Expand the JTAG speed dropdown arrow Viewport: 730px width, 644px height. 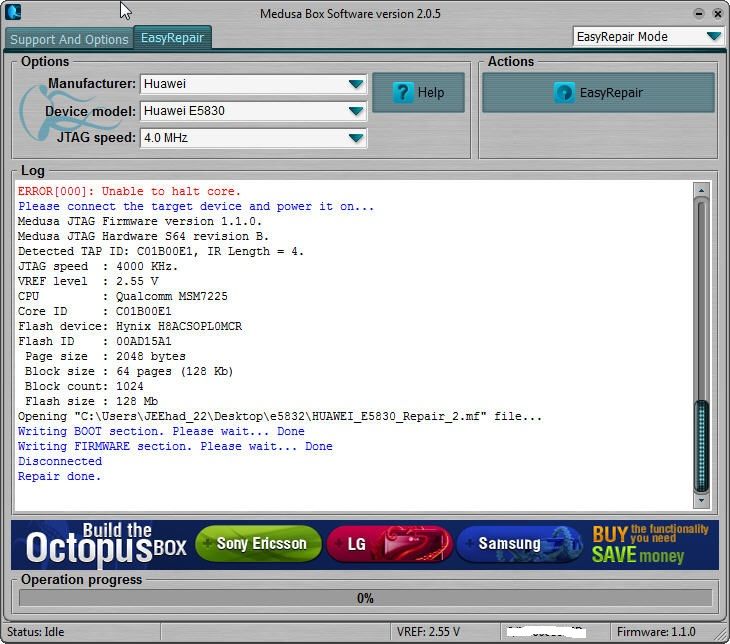tap(356, 138)
